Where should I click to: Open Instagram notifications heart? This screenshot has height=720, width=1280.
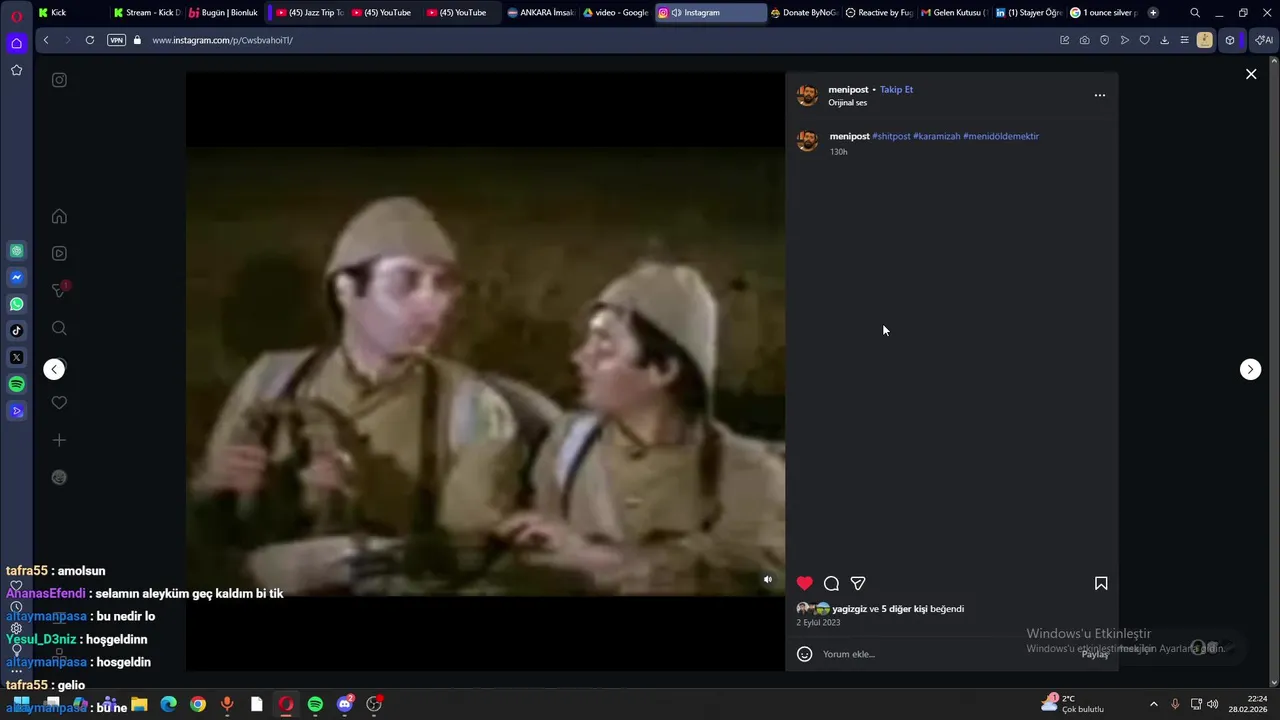[x=59, y=403]
